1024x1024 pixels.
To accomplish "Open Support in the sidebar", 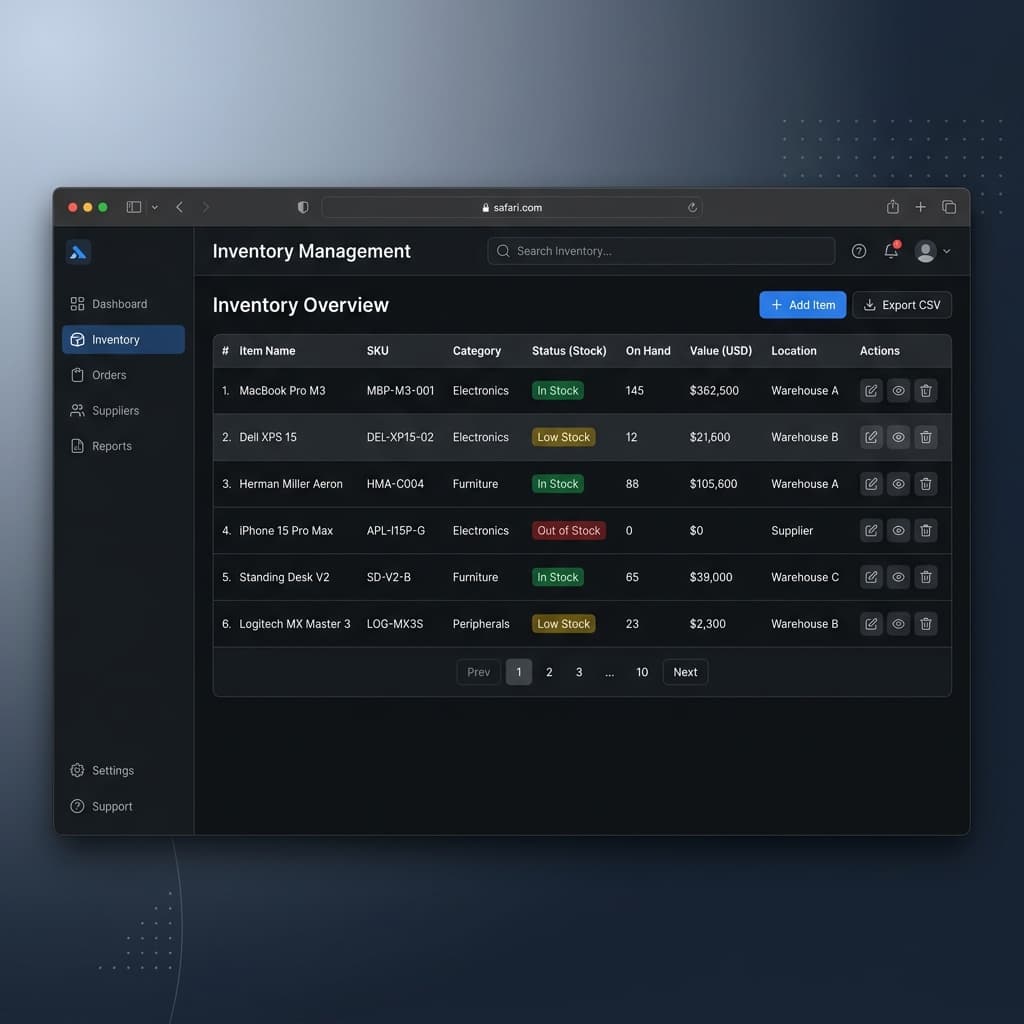I will point(123,807).
